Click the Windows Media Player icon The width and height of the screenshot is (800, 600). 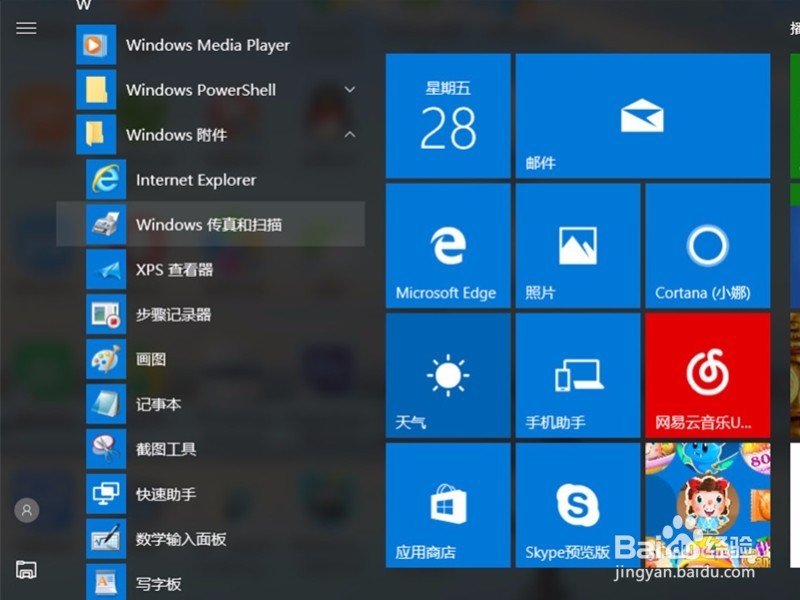click(x=96, y=45)
